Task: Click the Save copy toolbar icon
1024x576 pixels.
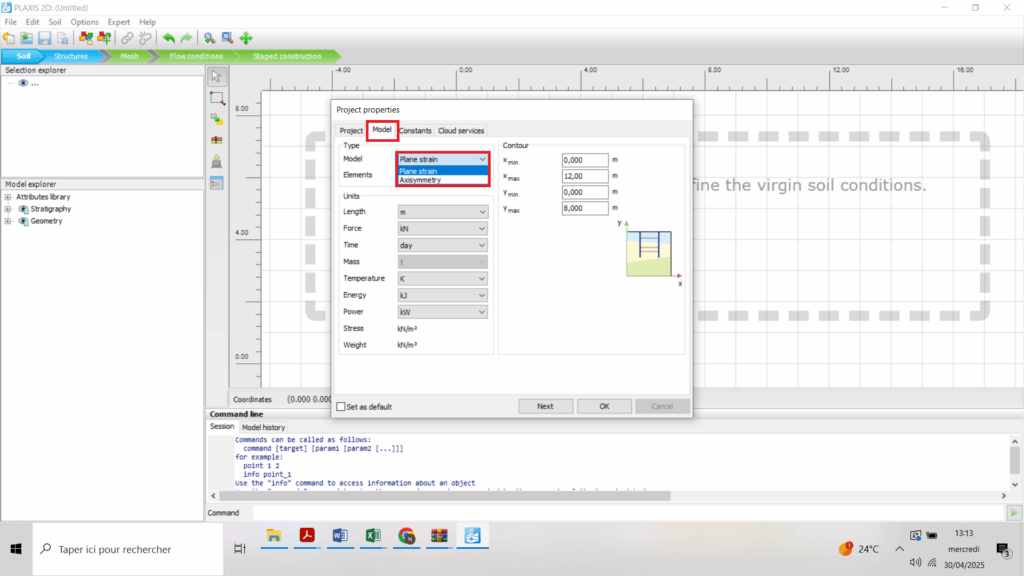Action: (x=63, y=39)
